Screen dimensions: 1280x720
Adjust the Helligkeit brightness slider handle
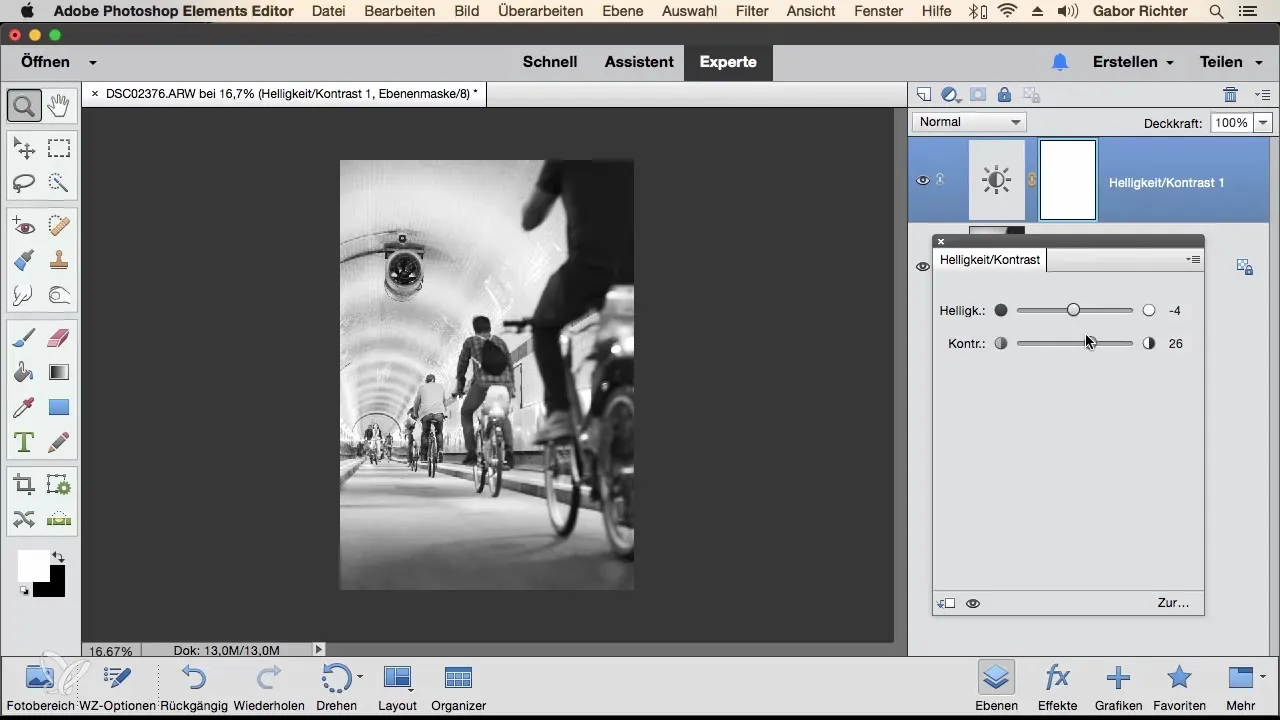click(1073, 310)
